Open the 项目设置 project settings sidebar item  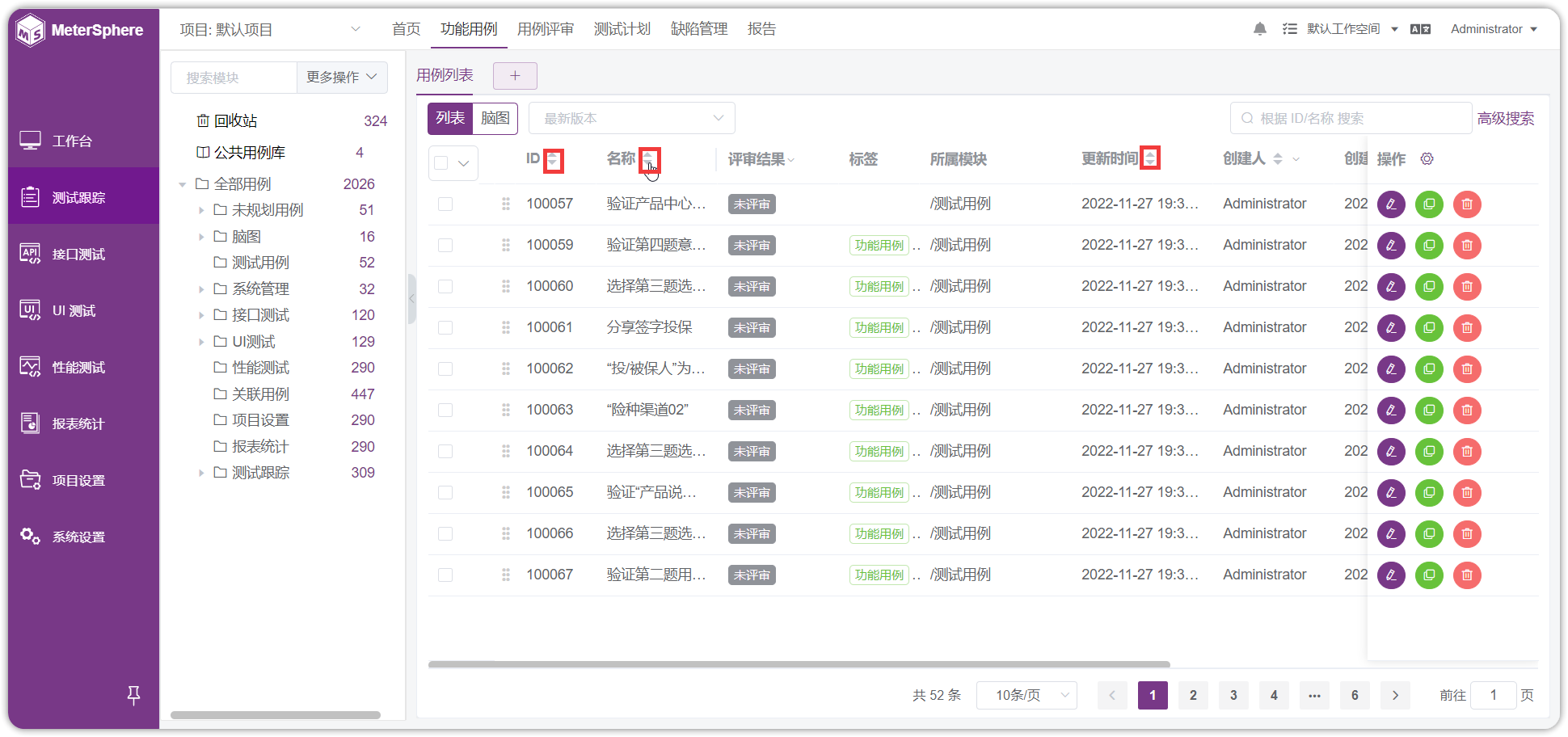(83, 480)
